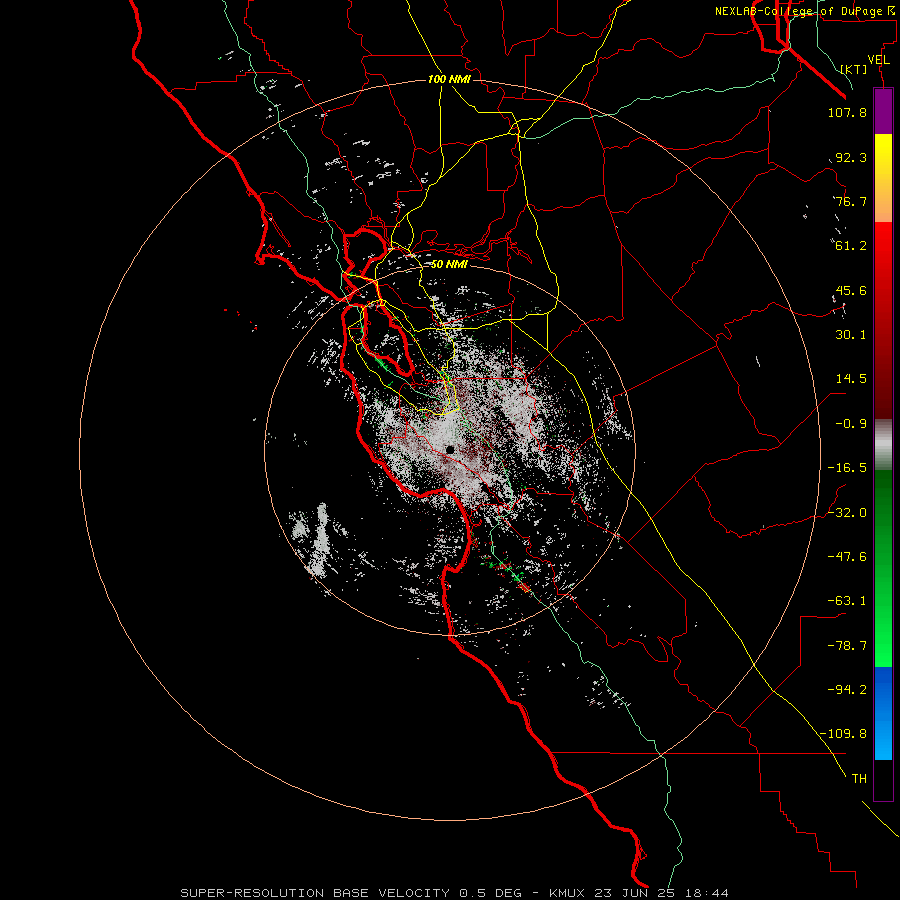Click the '0.5 DEG' elevation text in the caption
This screenshot has width=900, height=900.
pyautogui.click(x=490, y=893)
